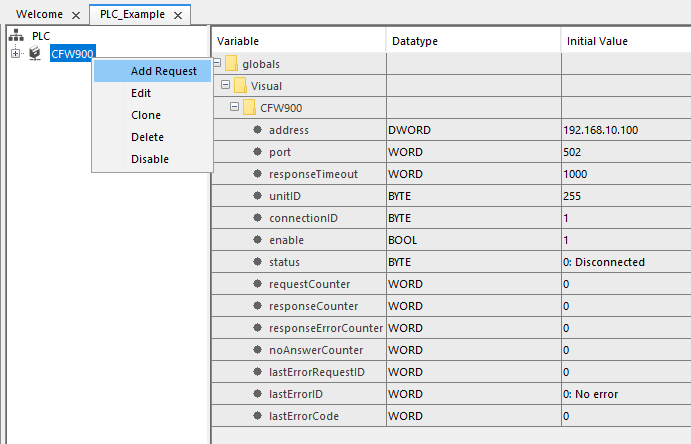The height and width of the screenshot is (444, 691).
Task: Click the globals folder icon
Action: [x=232, y=64]
